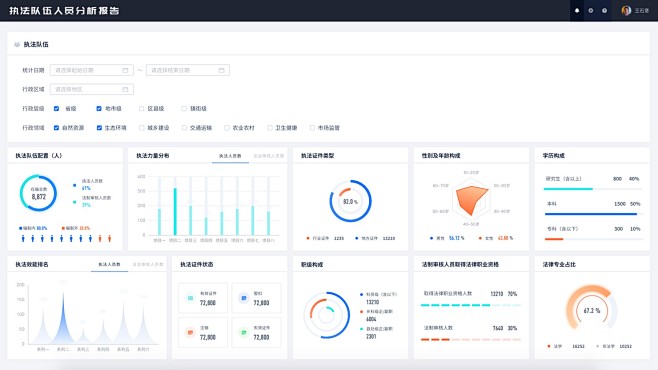
Task: Click the 法学 orange legend dot
Action: click(x=549, y=346)
